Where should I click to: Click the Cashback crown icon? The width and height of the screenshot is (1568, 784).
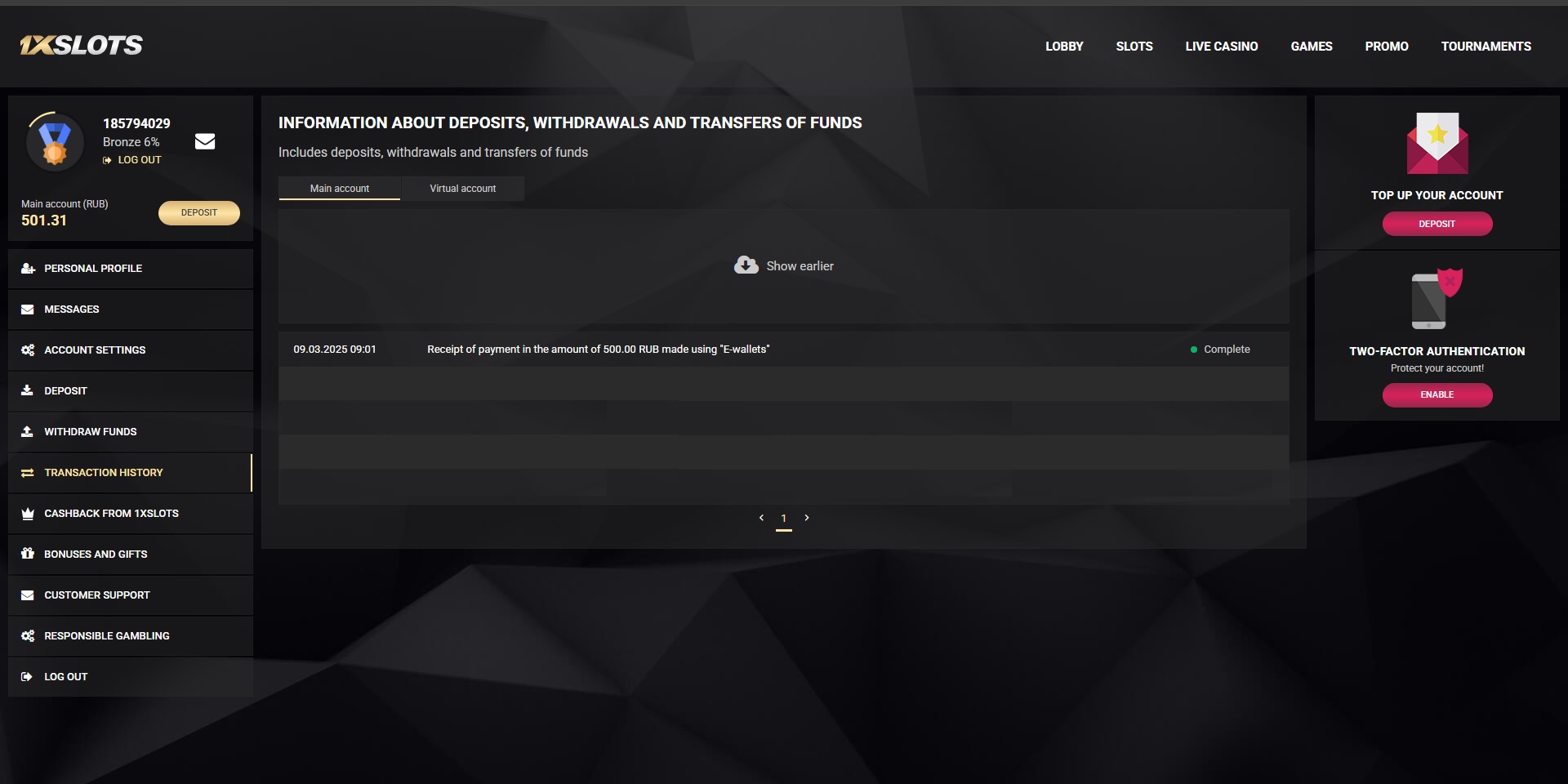(x=28, y=514)
